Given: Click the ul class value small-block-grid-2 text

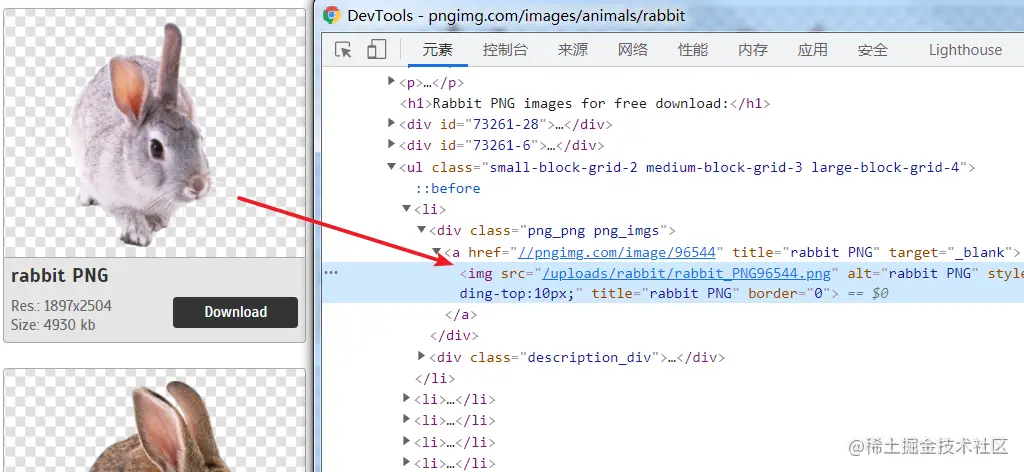Looking at the screenshot, I should (564, 167).
